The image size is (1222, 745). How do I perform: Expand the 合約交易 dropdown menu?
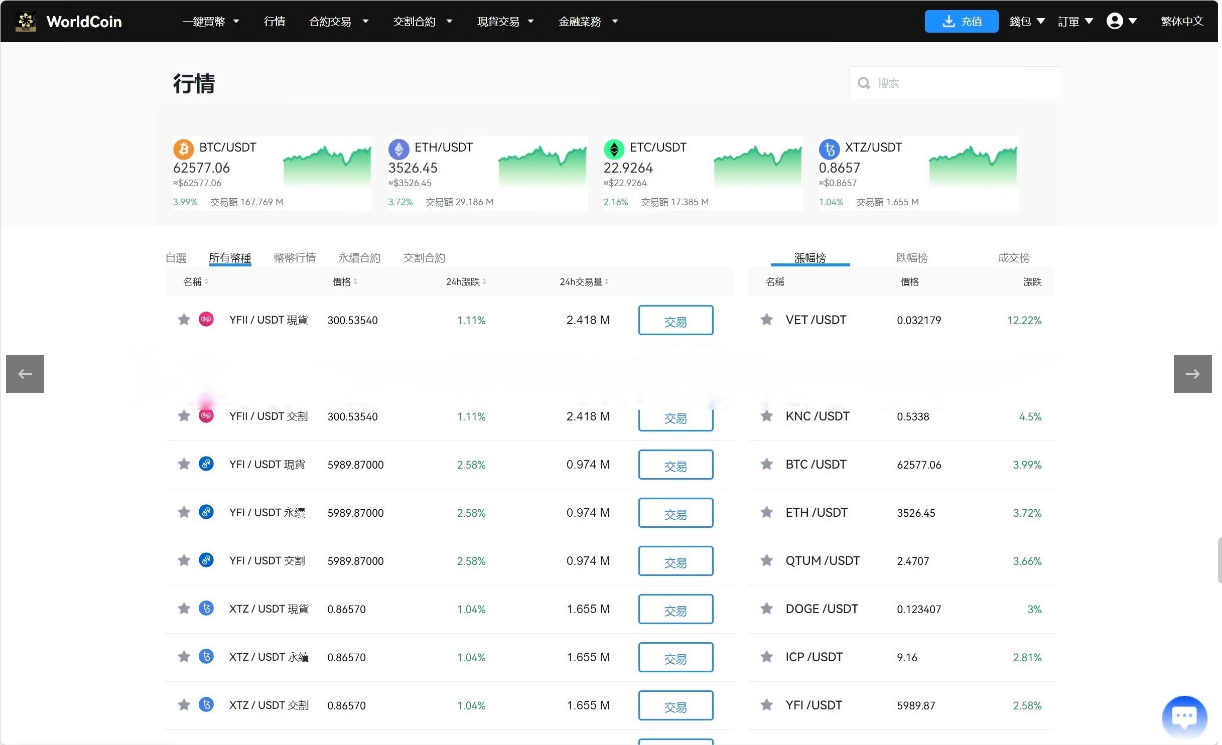[339, 21]
